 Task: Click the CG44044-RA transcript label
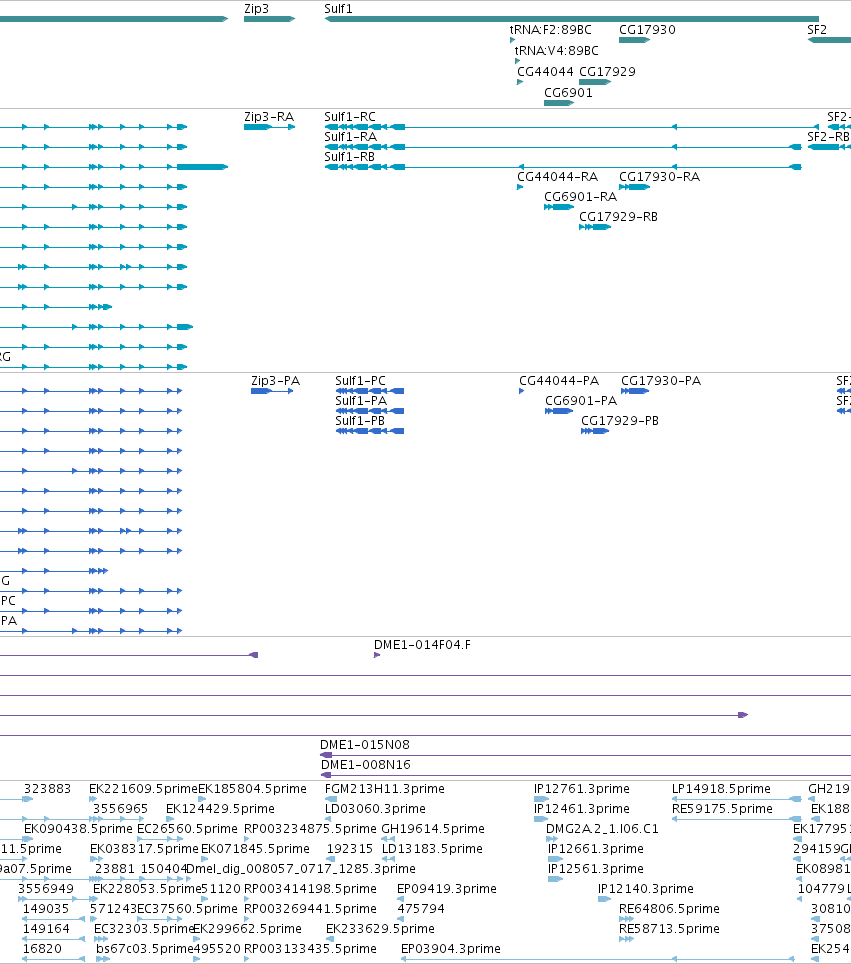click(x=557, y=176)
